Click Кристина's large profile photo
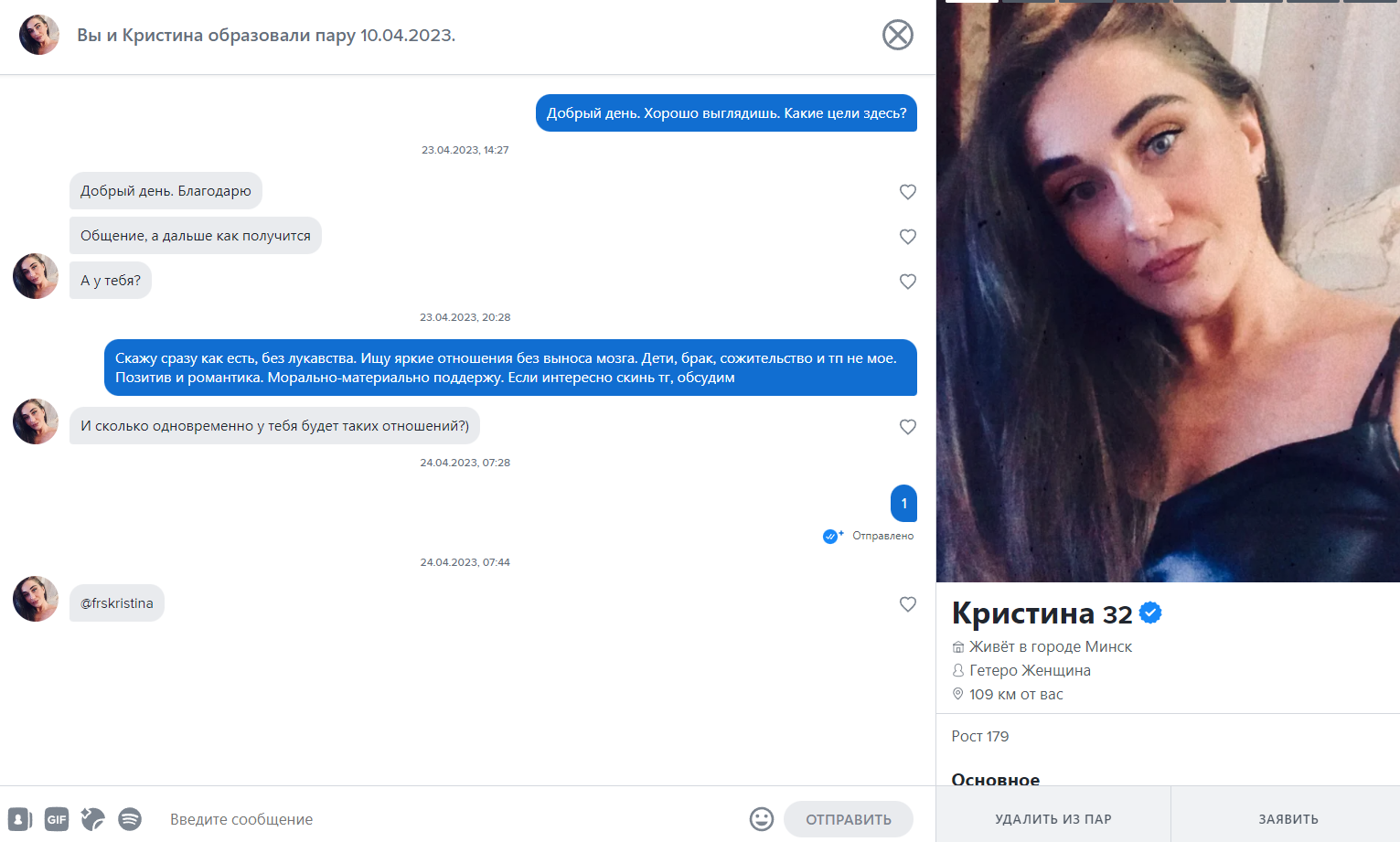Screen dimensions: 1400x842 point(1168,293)
